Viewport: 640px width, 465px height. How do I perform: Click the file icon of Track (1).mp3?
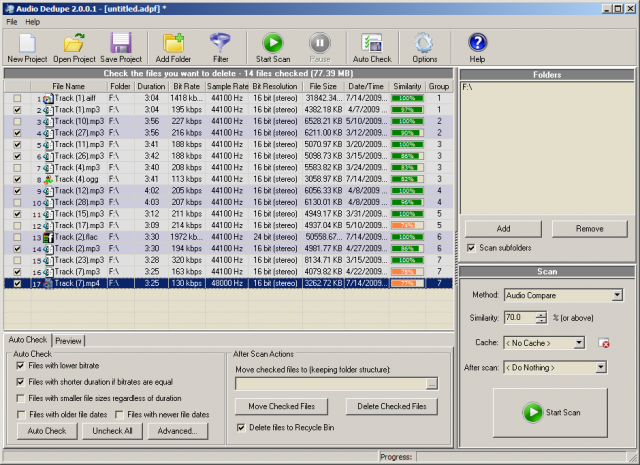point(48,110)
